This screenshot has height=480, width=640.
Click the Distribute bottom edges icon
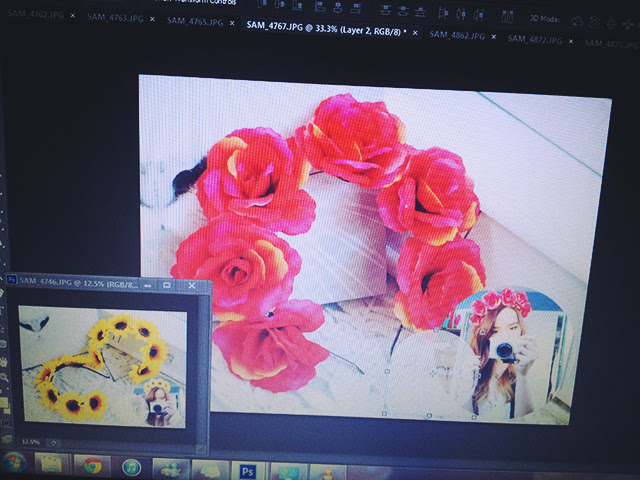point(420,12)
